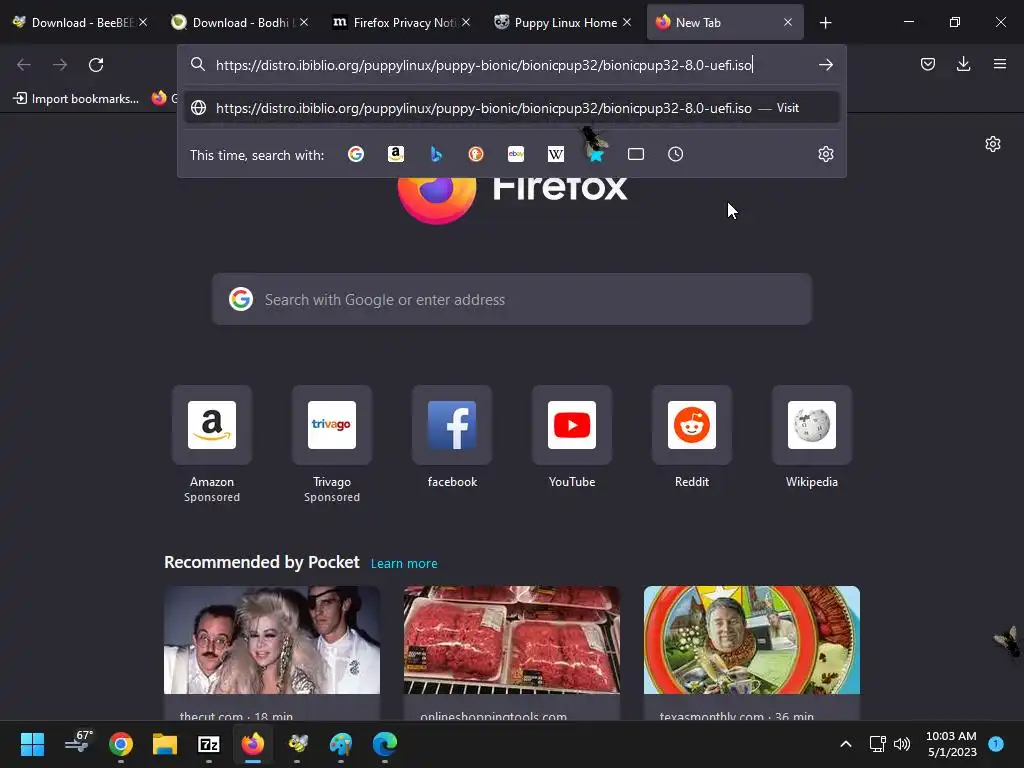This screenshot has width=1024, height=768.
Task: Search this time with DuckDuckGo icon
Action: (476, 154)
